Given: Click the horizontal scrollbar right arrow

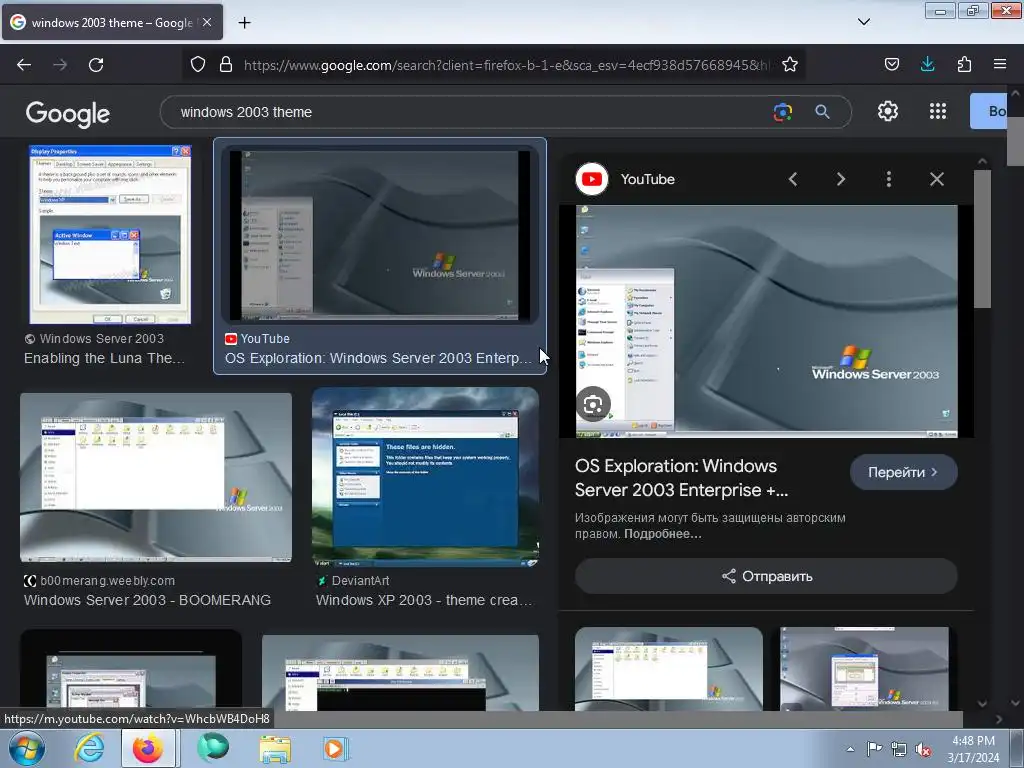Looking at the screenshot, I should (x=999, y=720).
